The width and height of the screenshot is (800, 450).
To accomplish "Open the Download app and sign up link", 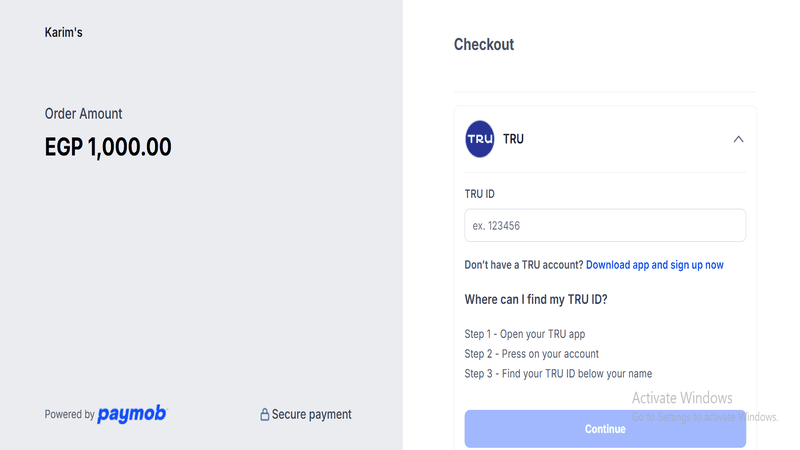I will (655, 265).
